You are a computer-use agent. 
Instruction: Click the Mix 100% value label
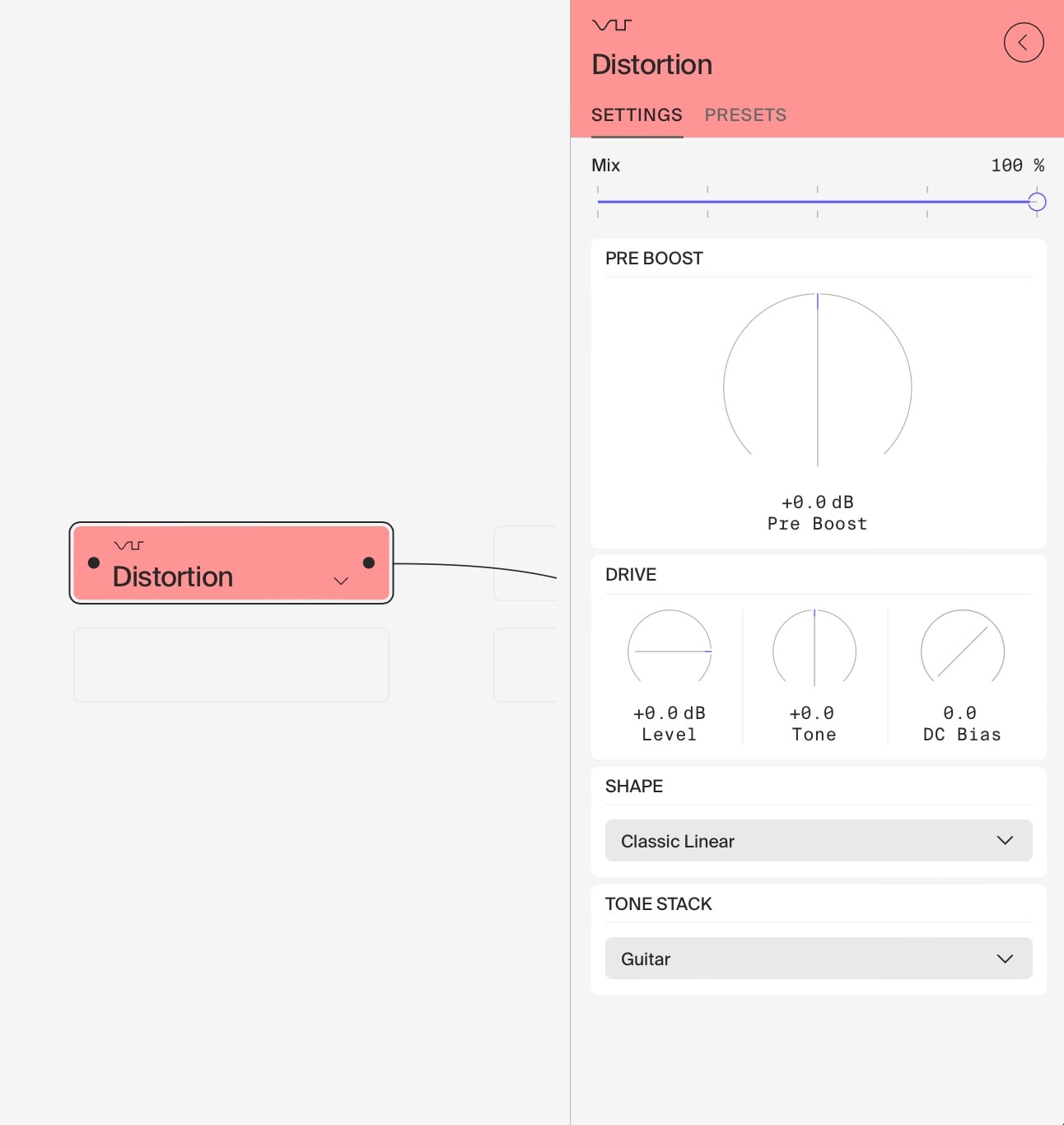click(1017, 165)
